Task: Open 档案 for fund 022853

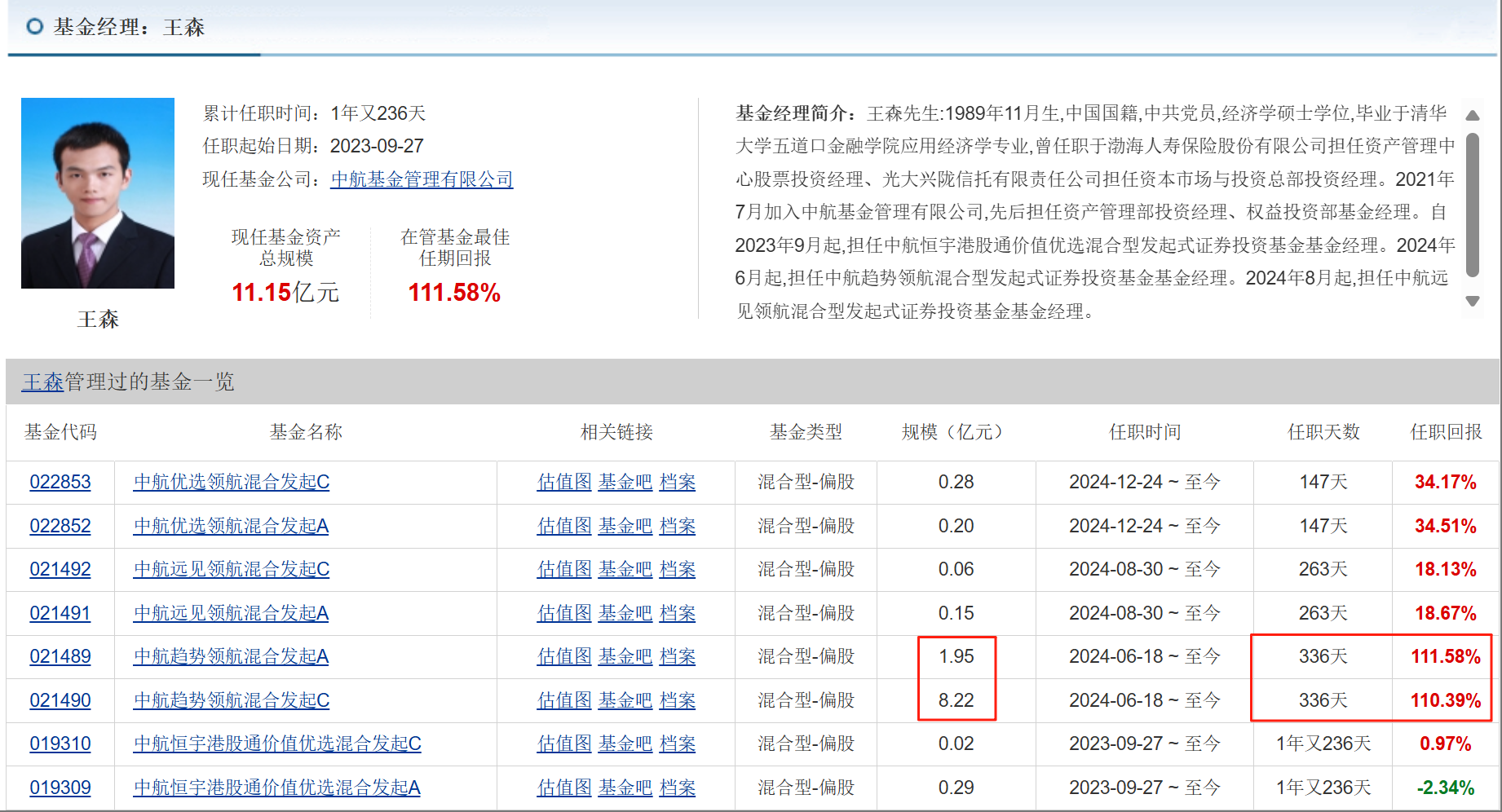Action: 678,482
